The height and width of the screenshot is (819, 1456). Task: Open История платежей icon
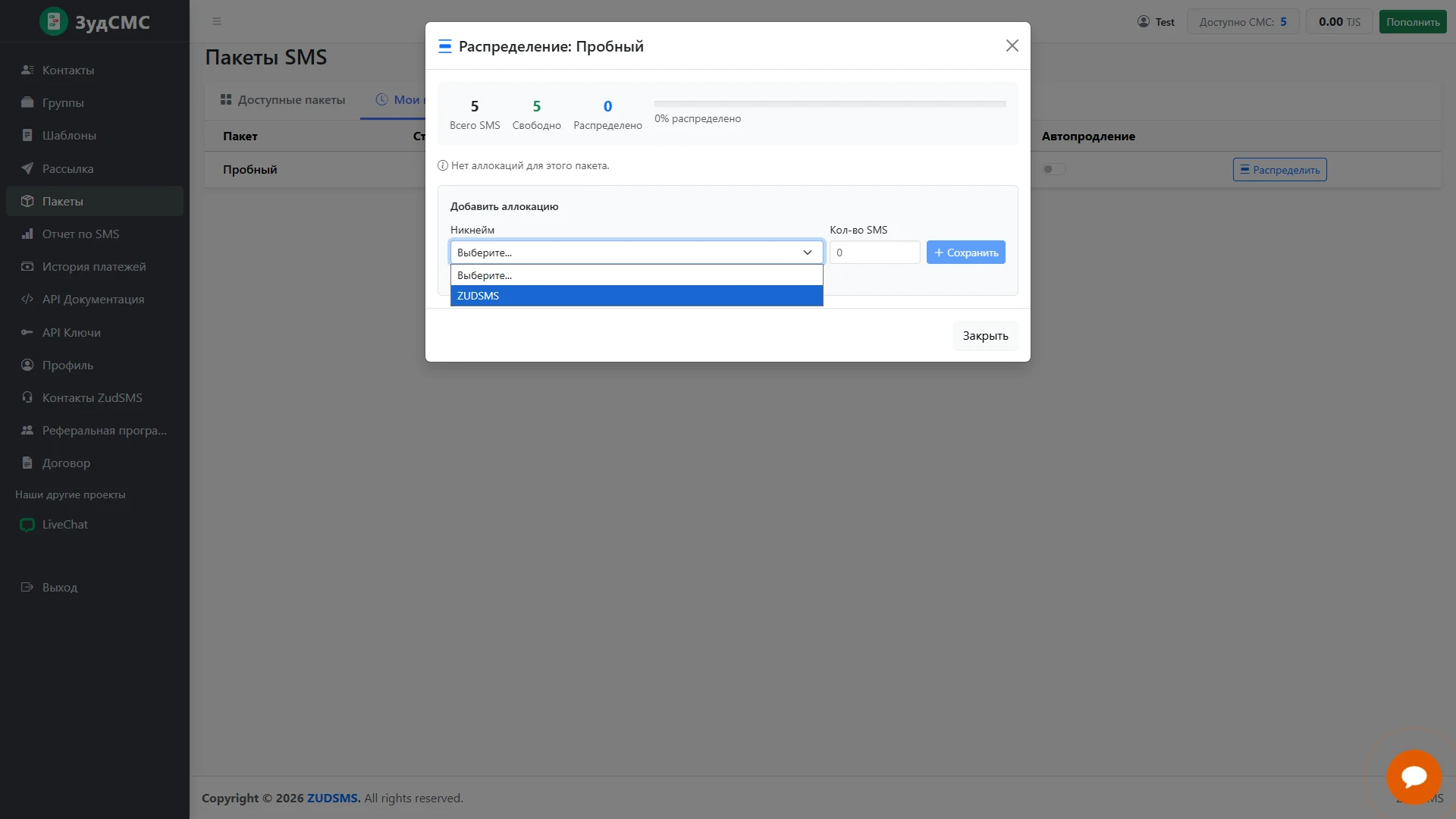27,266
